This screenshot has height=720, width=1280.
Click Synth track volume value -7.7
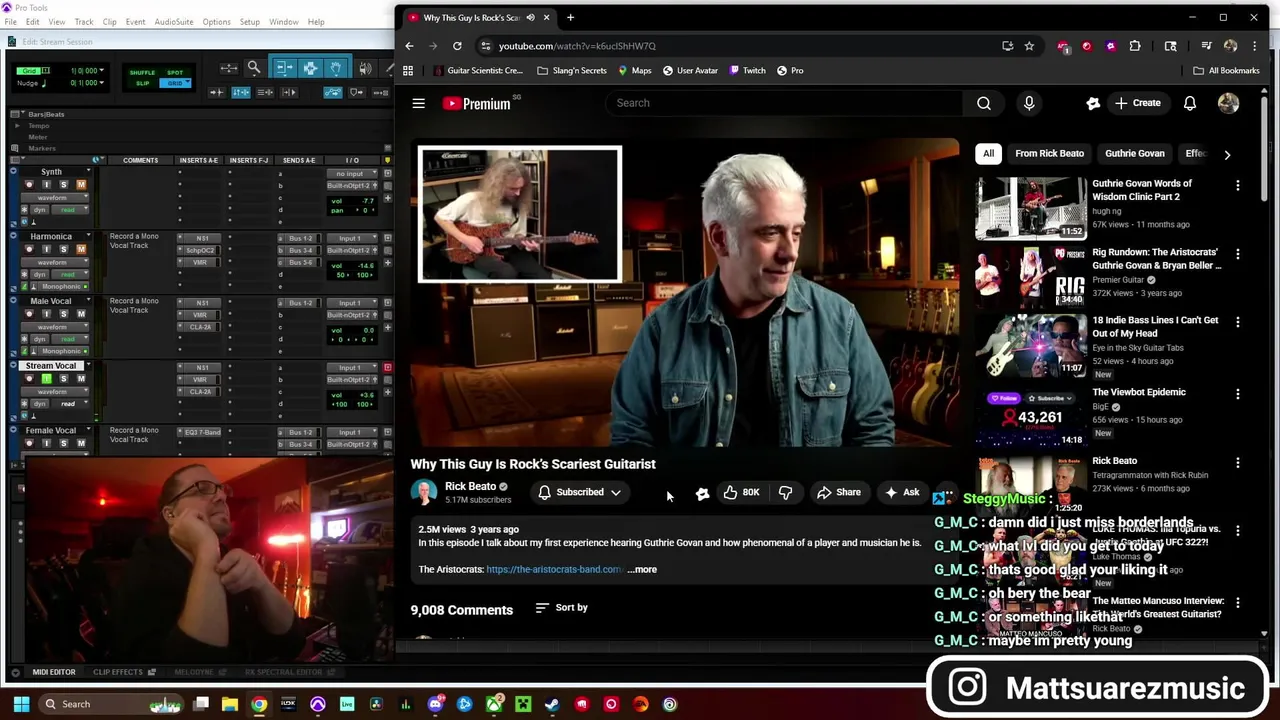pos(368,200)
